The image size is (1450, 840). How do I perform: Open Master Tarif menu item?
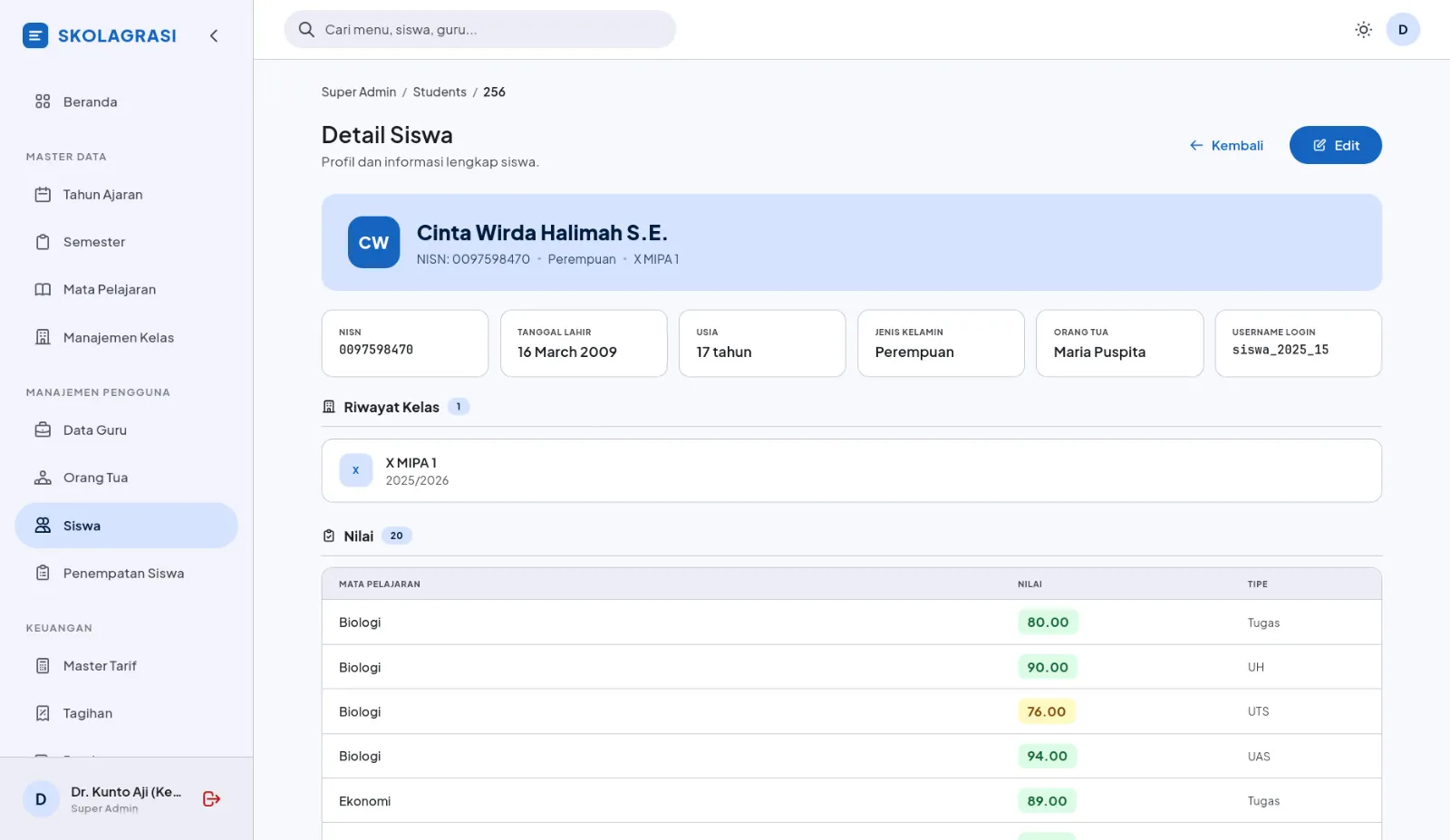(x=126, y=666)
